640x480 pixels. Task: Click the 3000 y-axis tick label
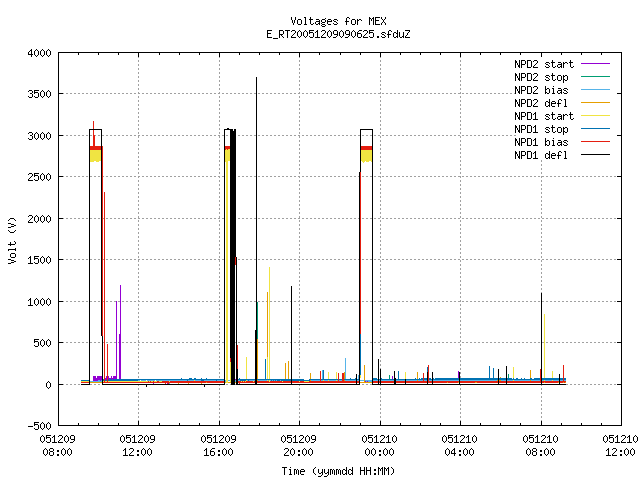pyautogui.click(x=39, y=136)
